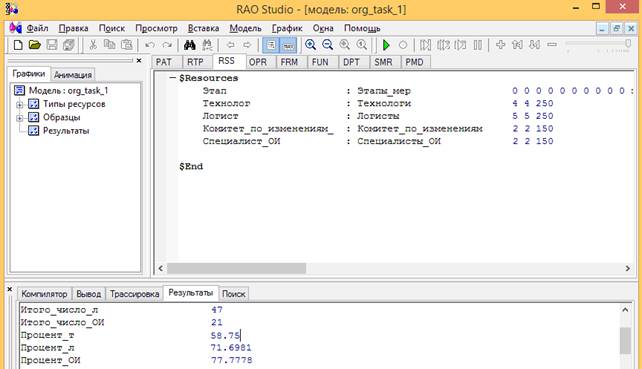
Task: Navigate back with left arrow icon
Action: tap(231, 45)
